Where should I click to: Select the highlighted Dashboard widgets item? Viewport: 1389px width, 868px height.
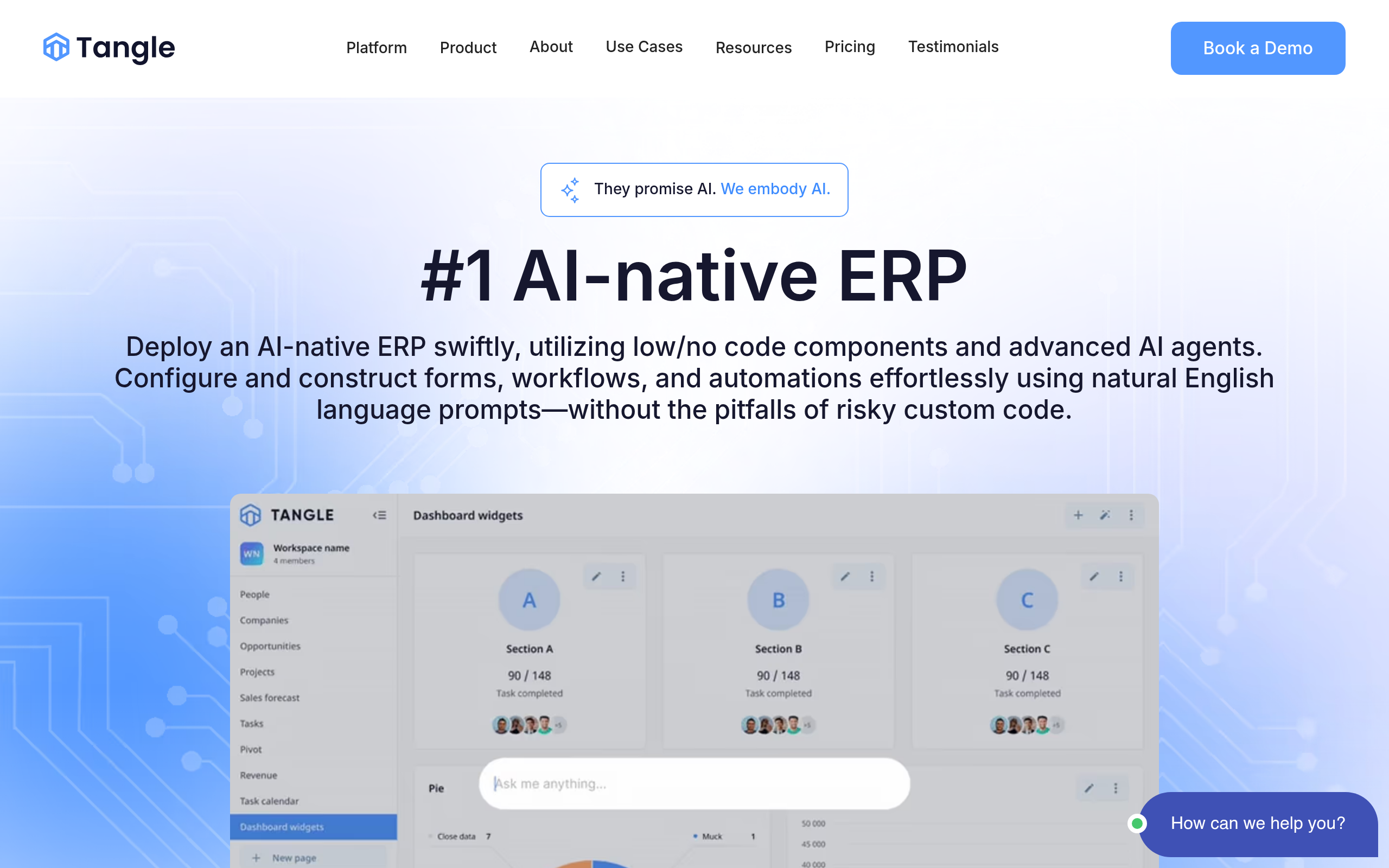click(314, 827)
